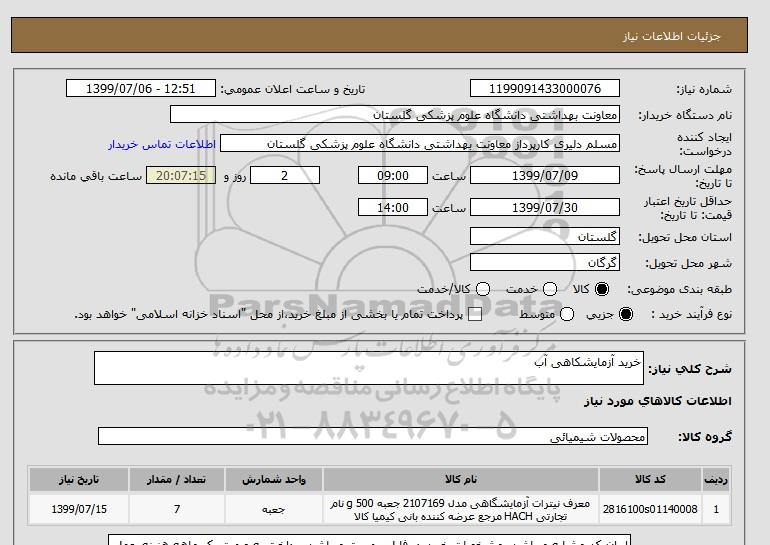Click the remaining days field showing 2
Image resolution: width=770 pixels, height=545 pixels.
coord(285,175)
